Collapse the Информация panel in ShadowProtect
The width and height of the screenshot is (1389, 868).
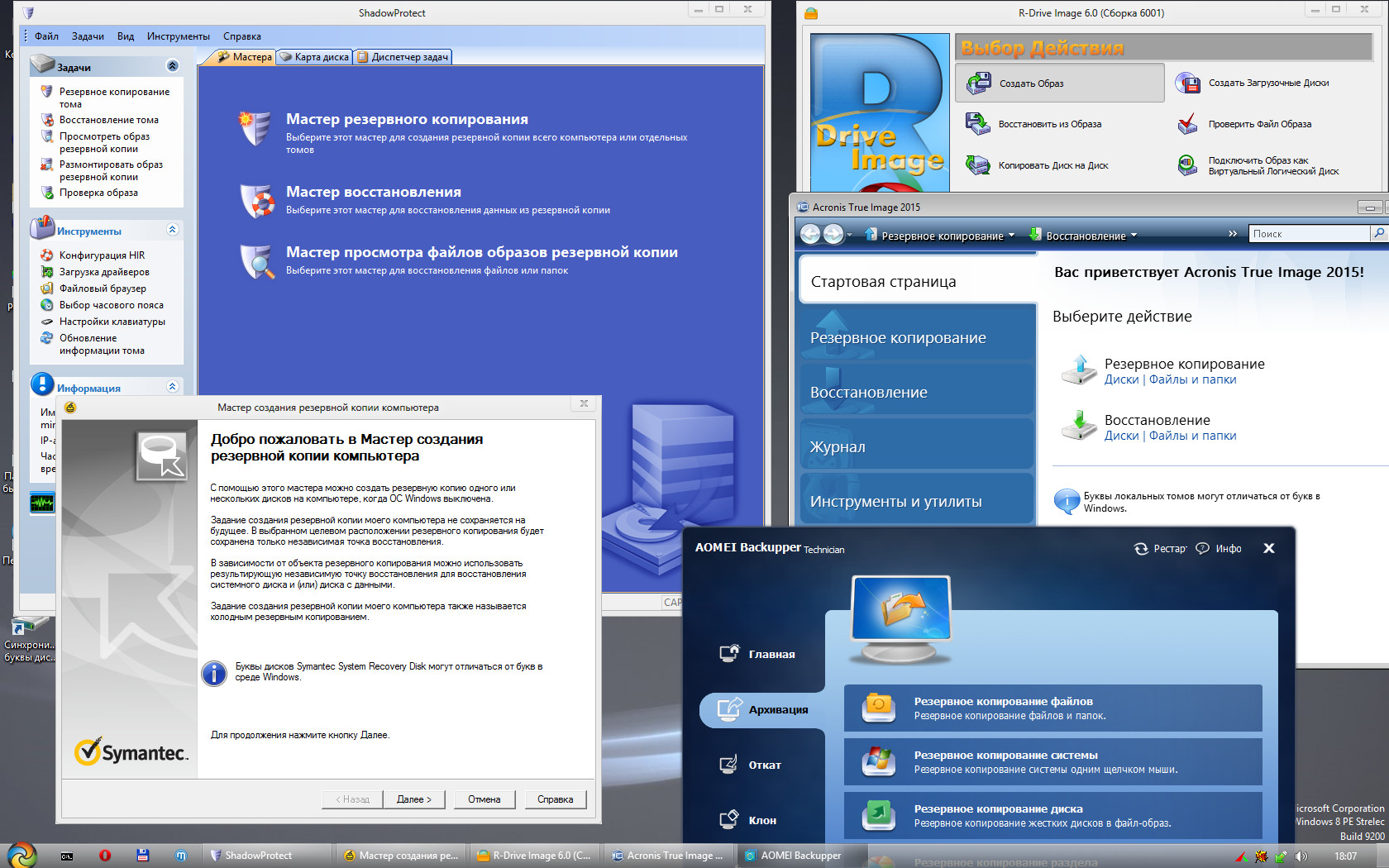pos(173,386)
